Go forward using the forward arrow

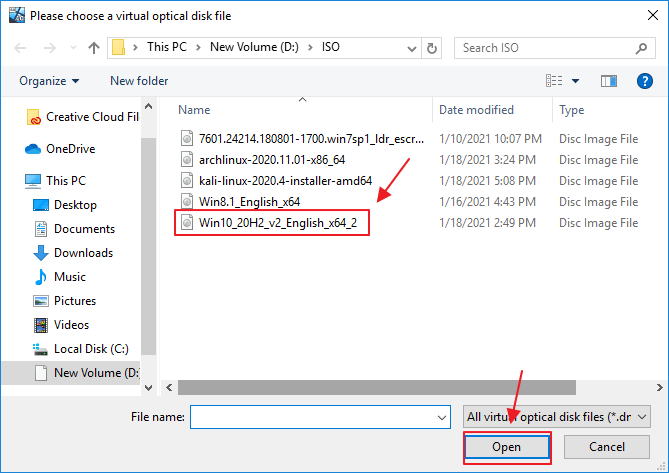pyautogui.click(x=50, y=48)
